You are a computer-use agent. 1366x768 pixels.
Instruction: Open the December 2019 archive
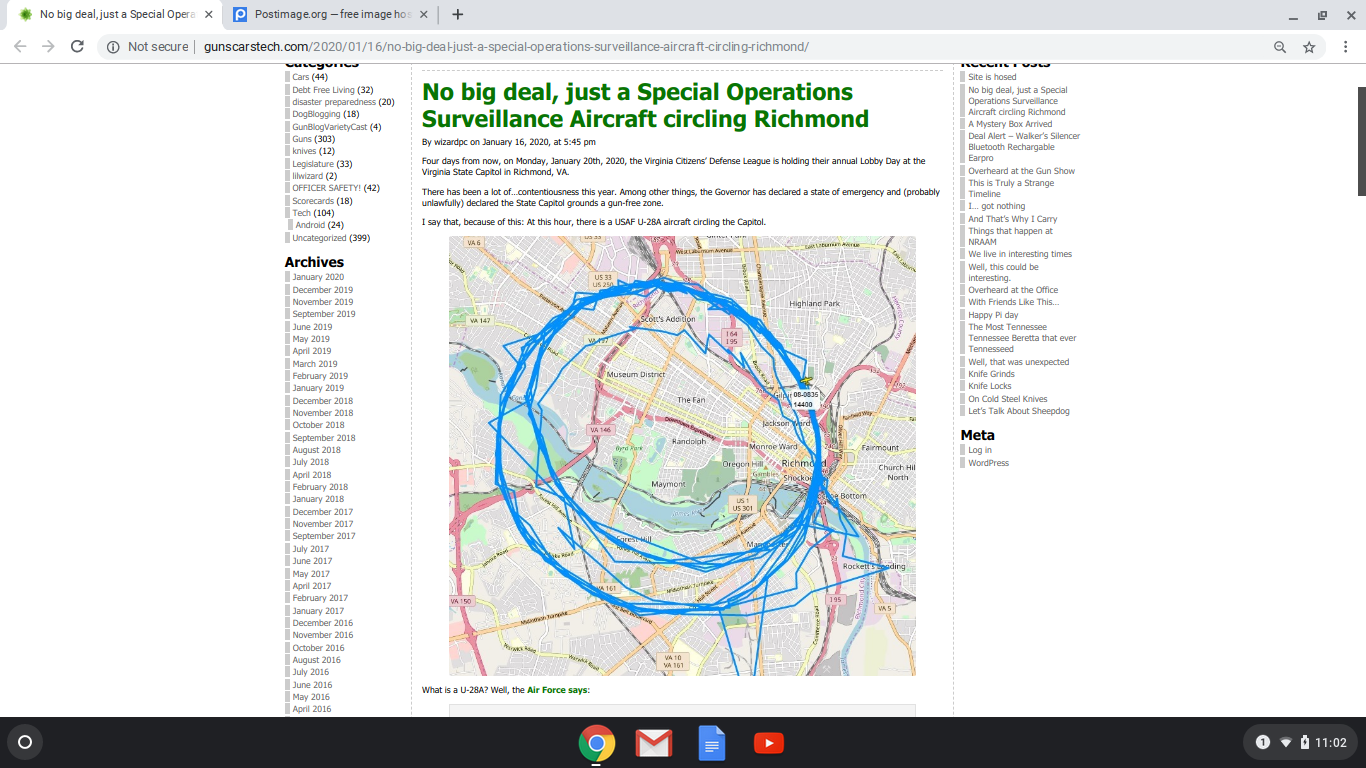click(322, 290)
